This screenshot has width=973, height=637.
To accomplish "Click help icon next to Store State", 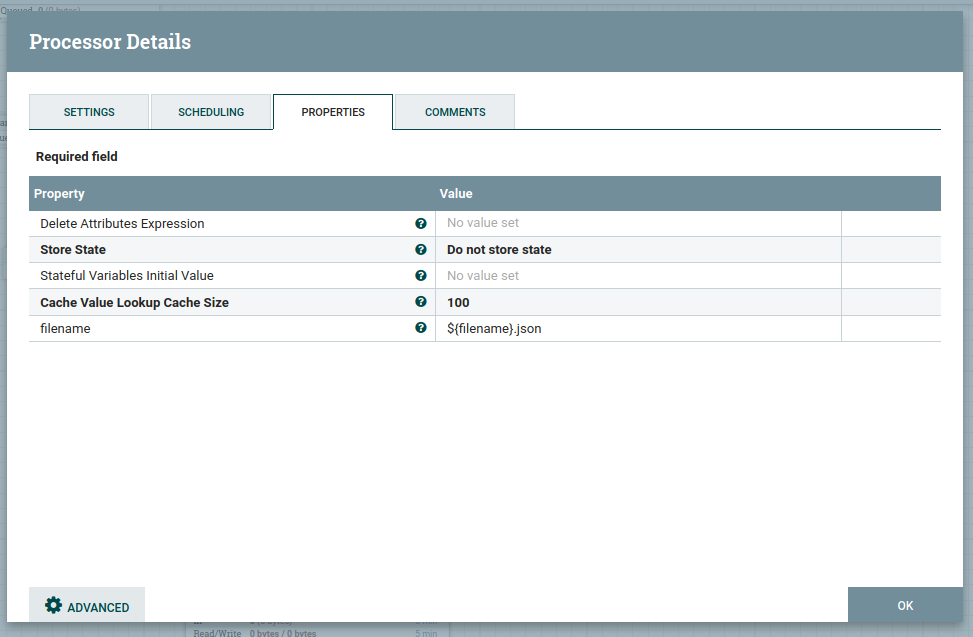I will [421, 250].
